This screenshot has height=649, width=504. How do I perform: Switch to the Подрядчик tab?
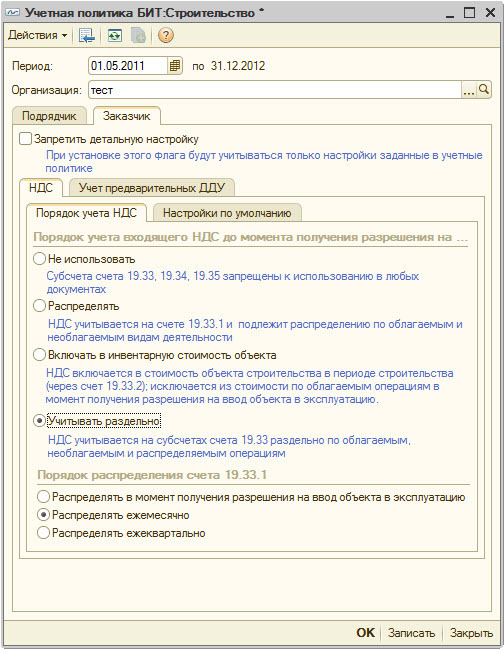[49, 116]
